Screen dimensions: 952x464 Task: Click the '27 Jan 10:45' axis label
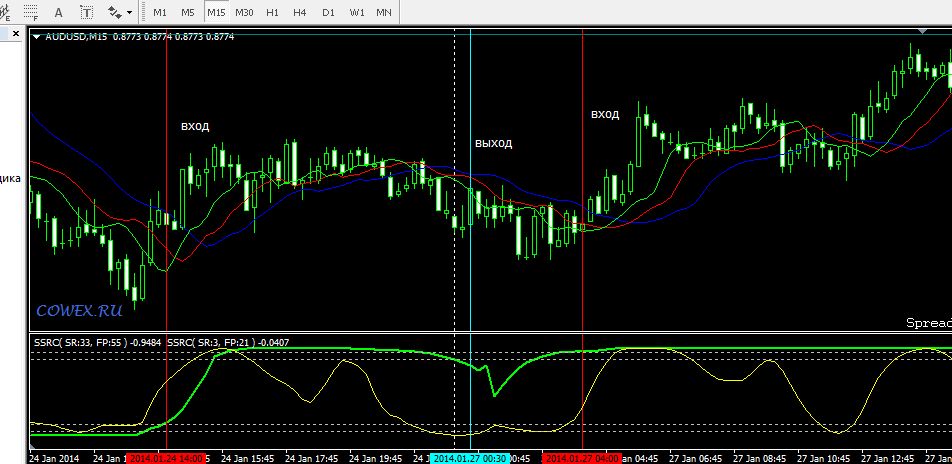(x=824, y=459)
